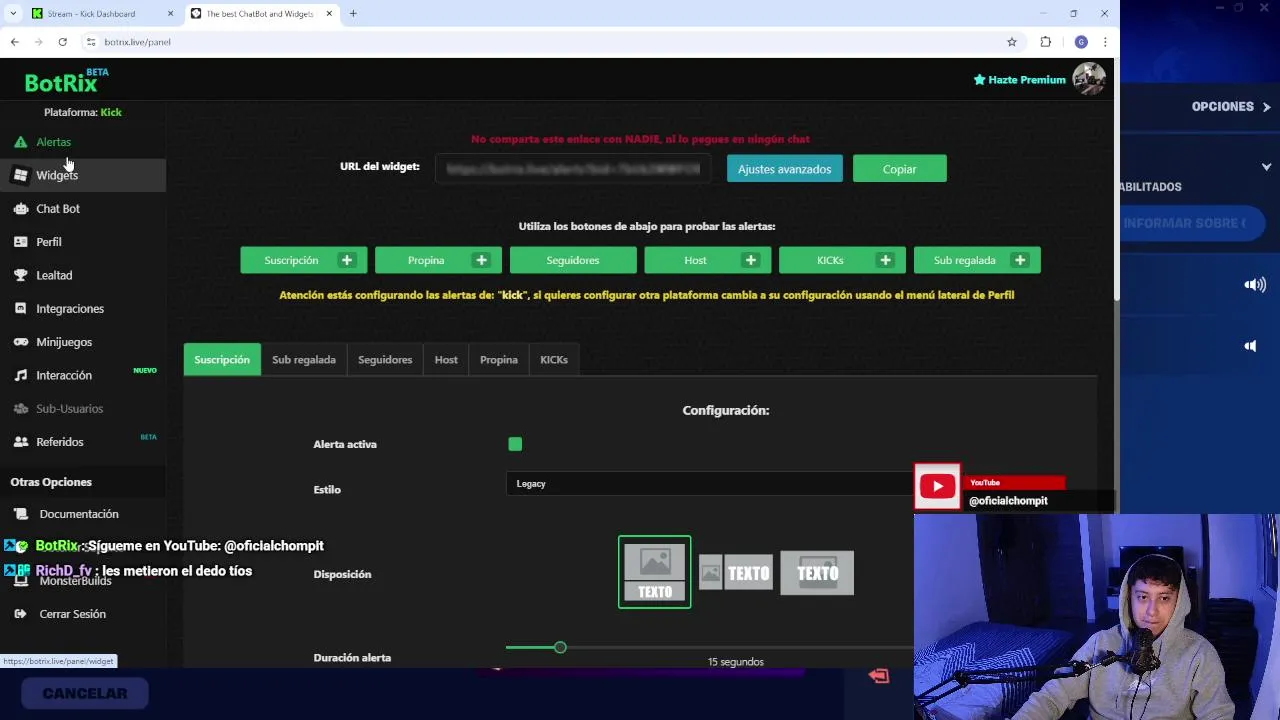The image size is (1280, 720).
Task: Expand the OPCIONES chevron
Action: (x=1266, y=107)
